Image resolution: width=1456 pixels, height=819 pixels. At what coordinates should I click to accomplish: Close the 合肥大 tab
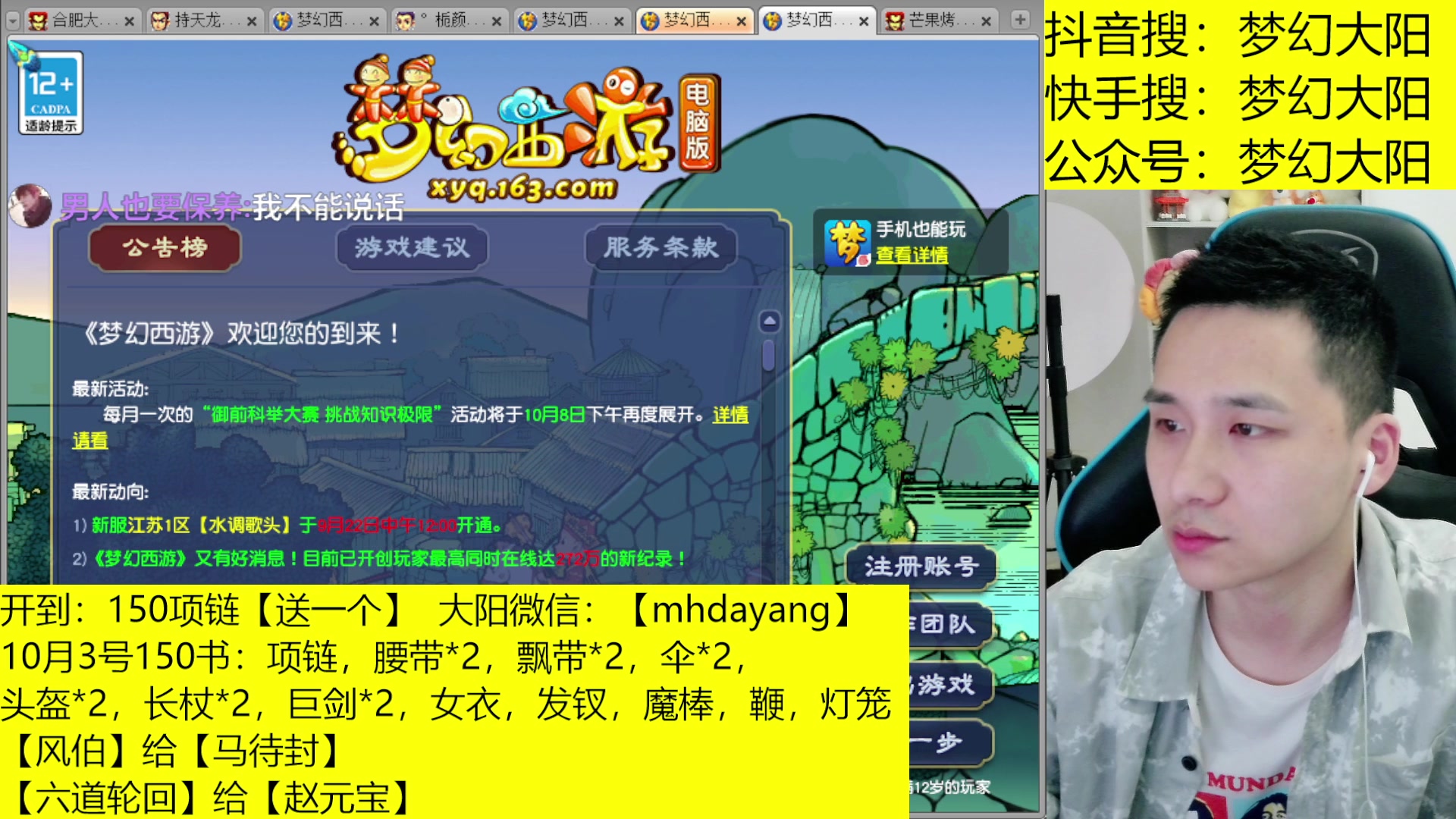click(x=129, y=21)
